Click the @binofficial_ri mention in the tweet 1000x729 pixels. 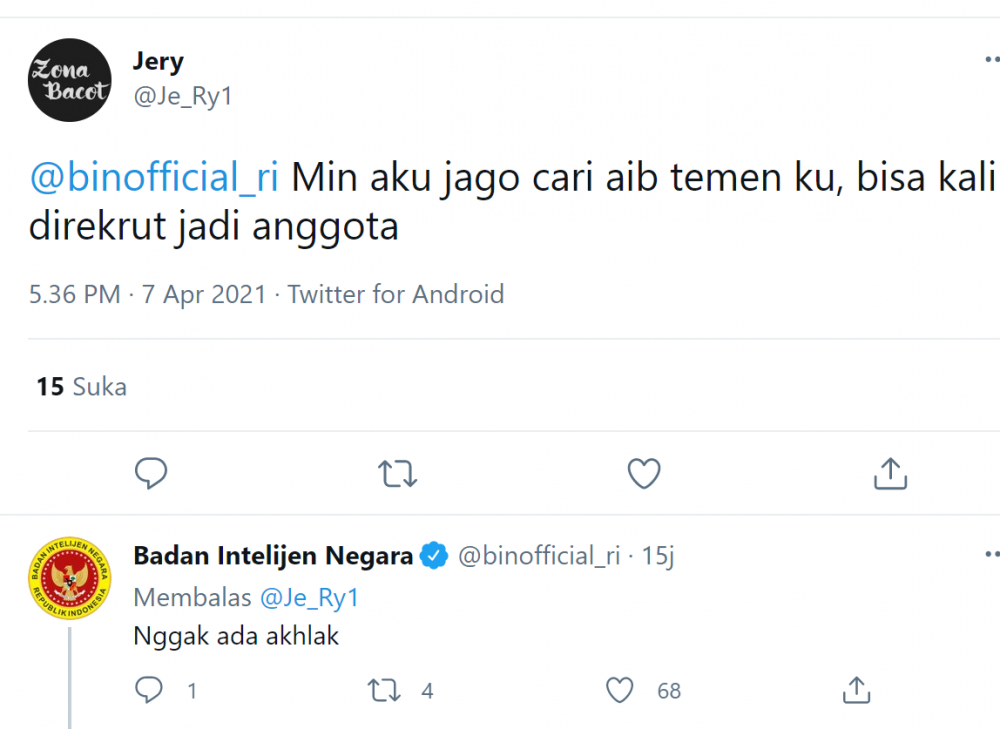coord(155,178)
